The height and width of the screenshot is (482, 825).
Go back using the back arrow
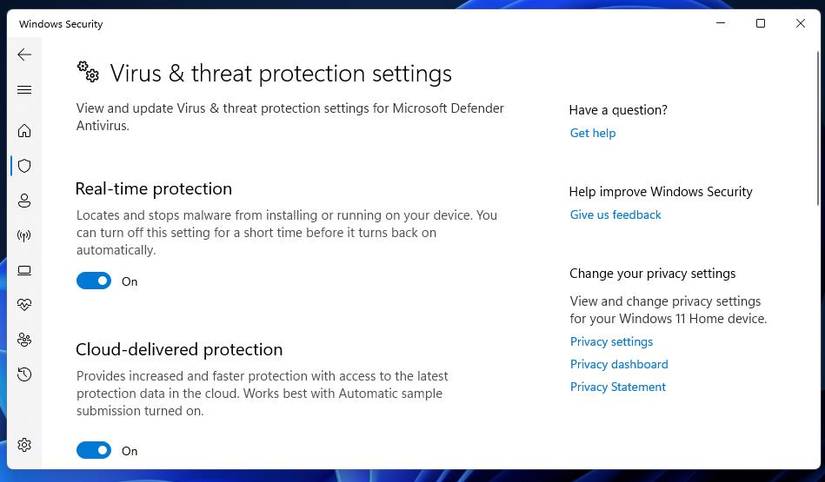coord(24,55)
